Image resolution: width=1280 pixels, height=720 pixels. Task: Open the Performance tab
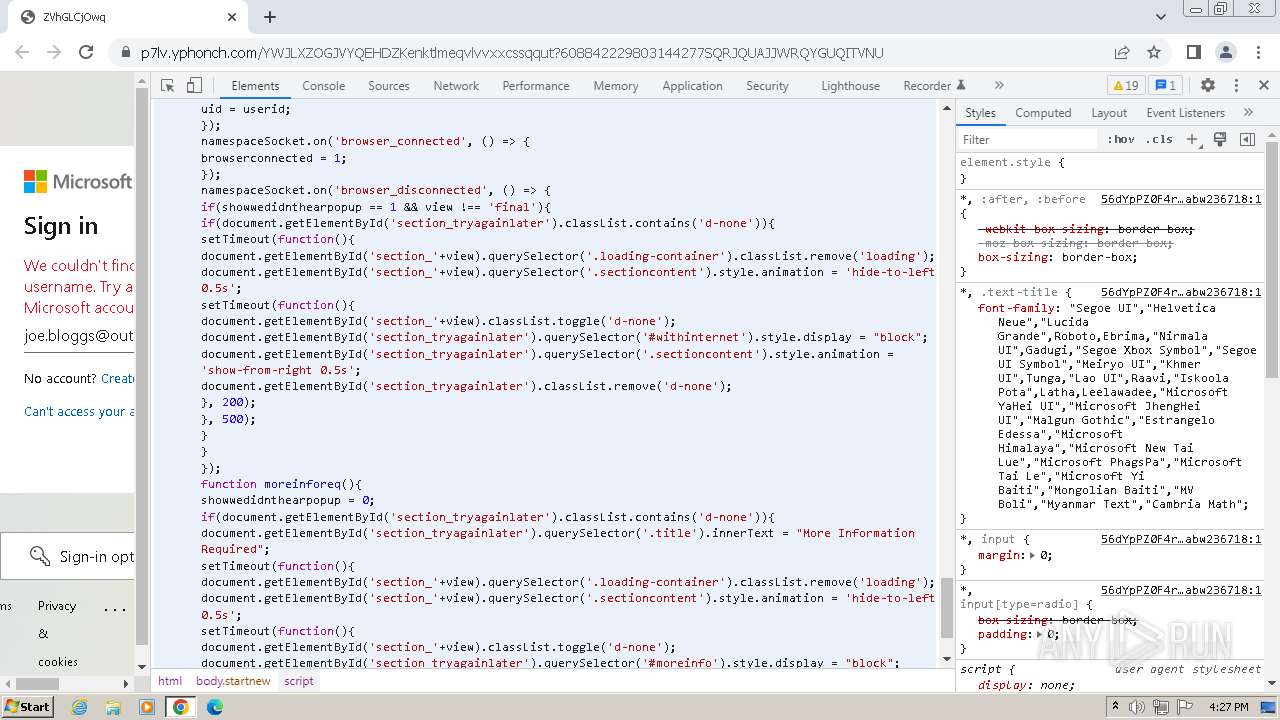(536, 86)
